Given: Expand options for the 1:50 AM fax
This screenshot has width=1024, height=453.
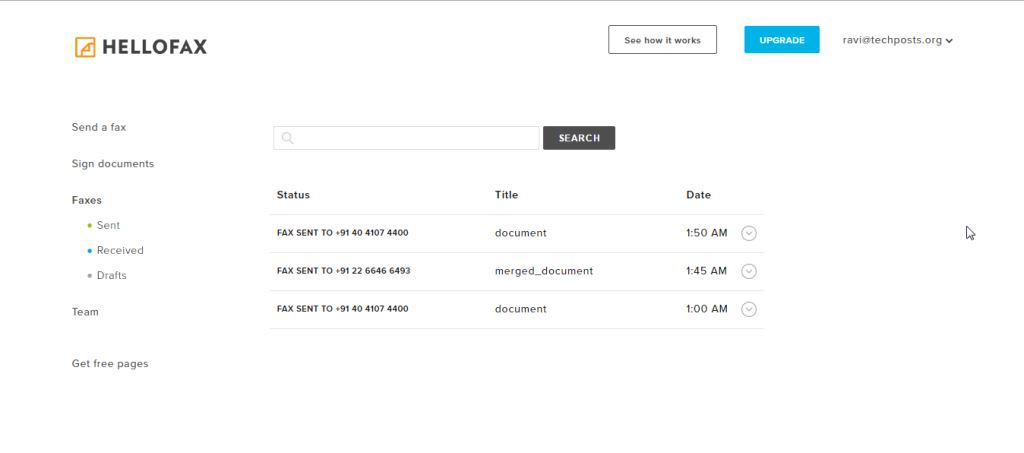Looking at the screenshot, I should (749, 233).
